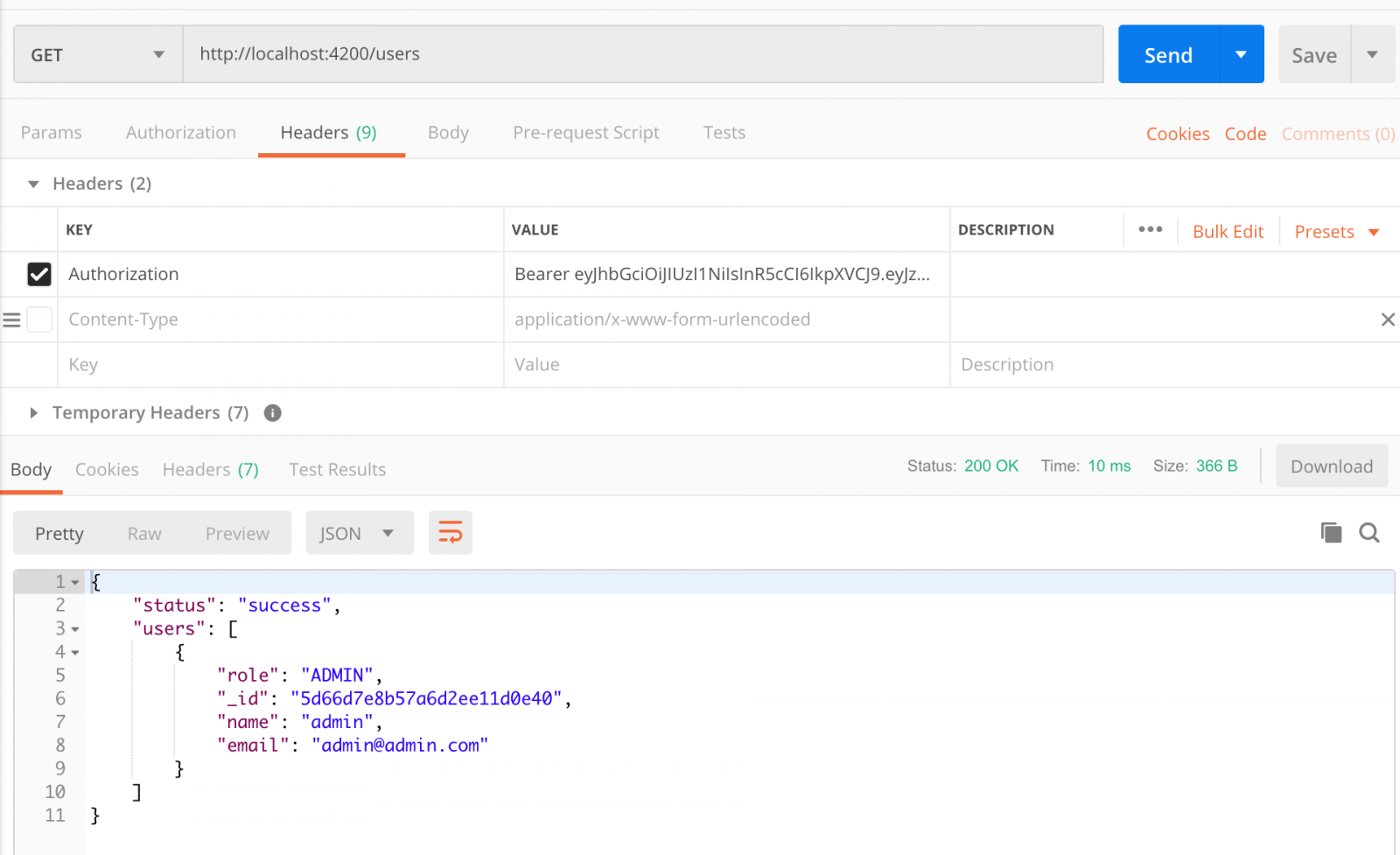Viewport: 1400px width, 855px height.
Task: Open the JSON format dropdown
Action: coord(359,533)
